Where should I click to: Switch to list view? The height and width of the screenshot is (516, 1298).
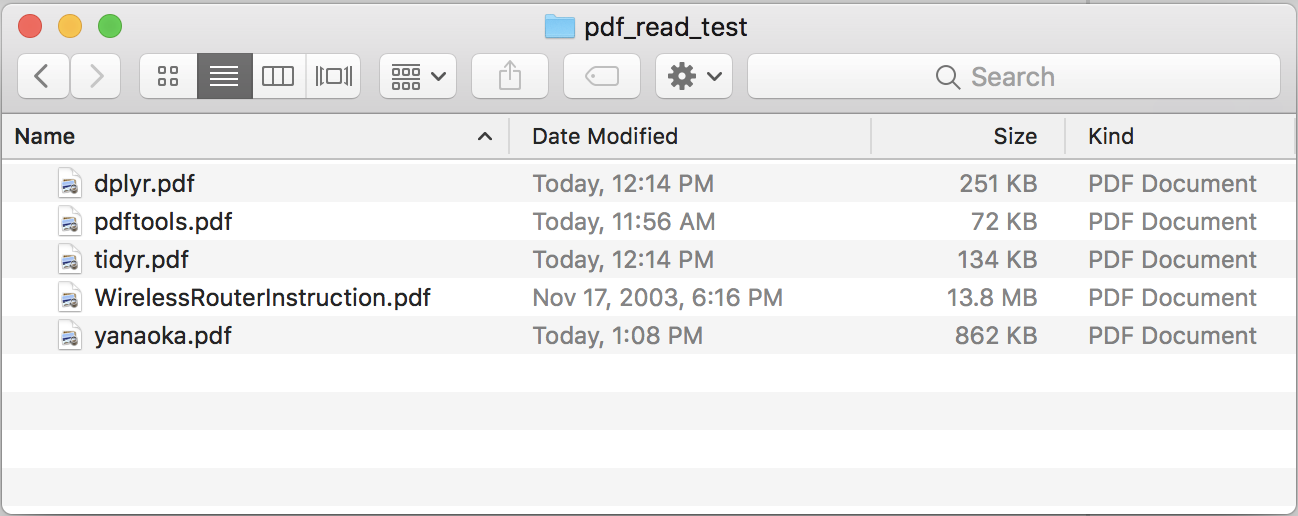224,76
